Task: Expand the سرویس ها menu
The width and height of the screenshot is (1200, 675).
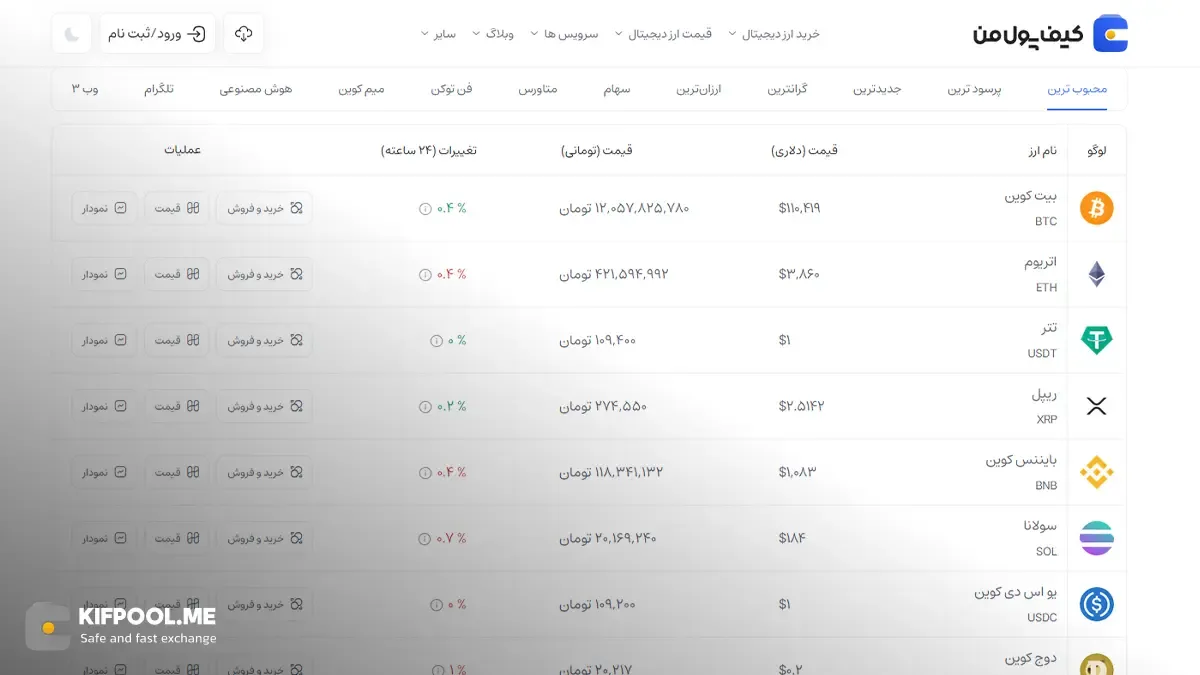Action: (564, 34)
